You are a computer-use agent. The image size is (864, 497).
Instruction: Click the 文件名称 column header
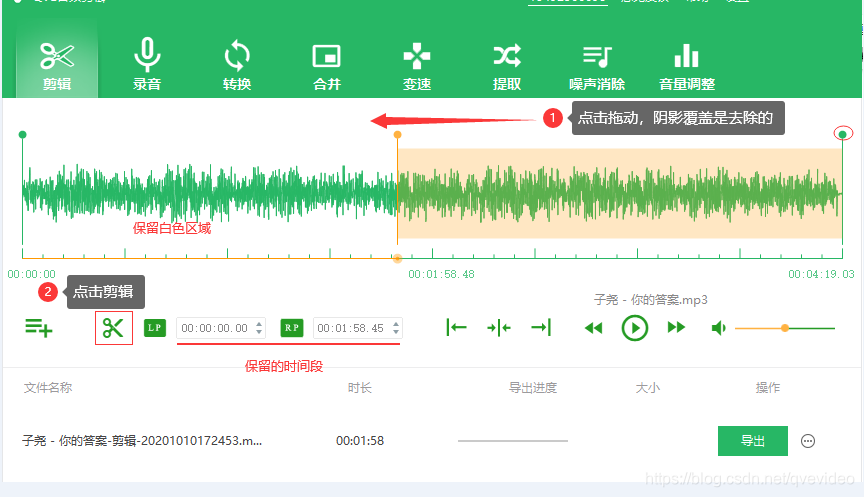click(x=48, y=388)
